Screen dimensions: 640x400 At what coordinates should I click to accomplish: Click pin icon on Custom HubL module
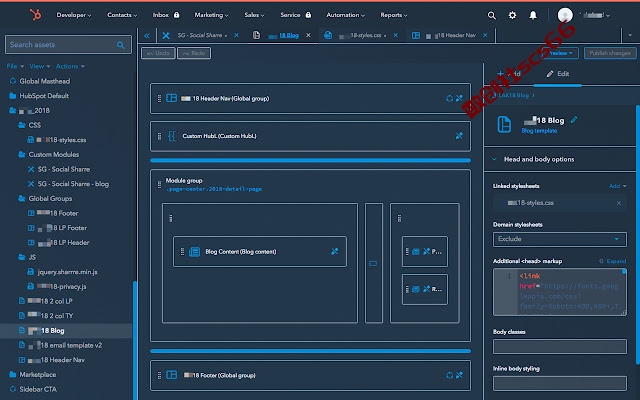[x=459, y=136]
